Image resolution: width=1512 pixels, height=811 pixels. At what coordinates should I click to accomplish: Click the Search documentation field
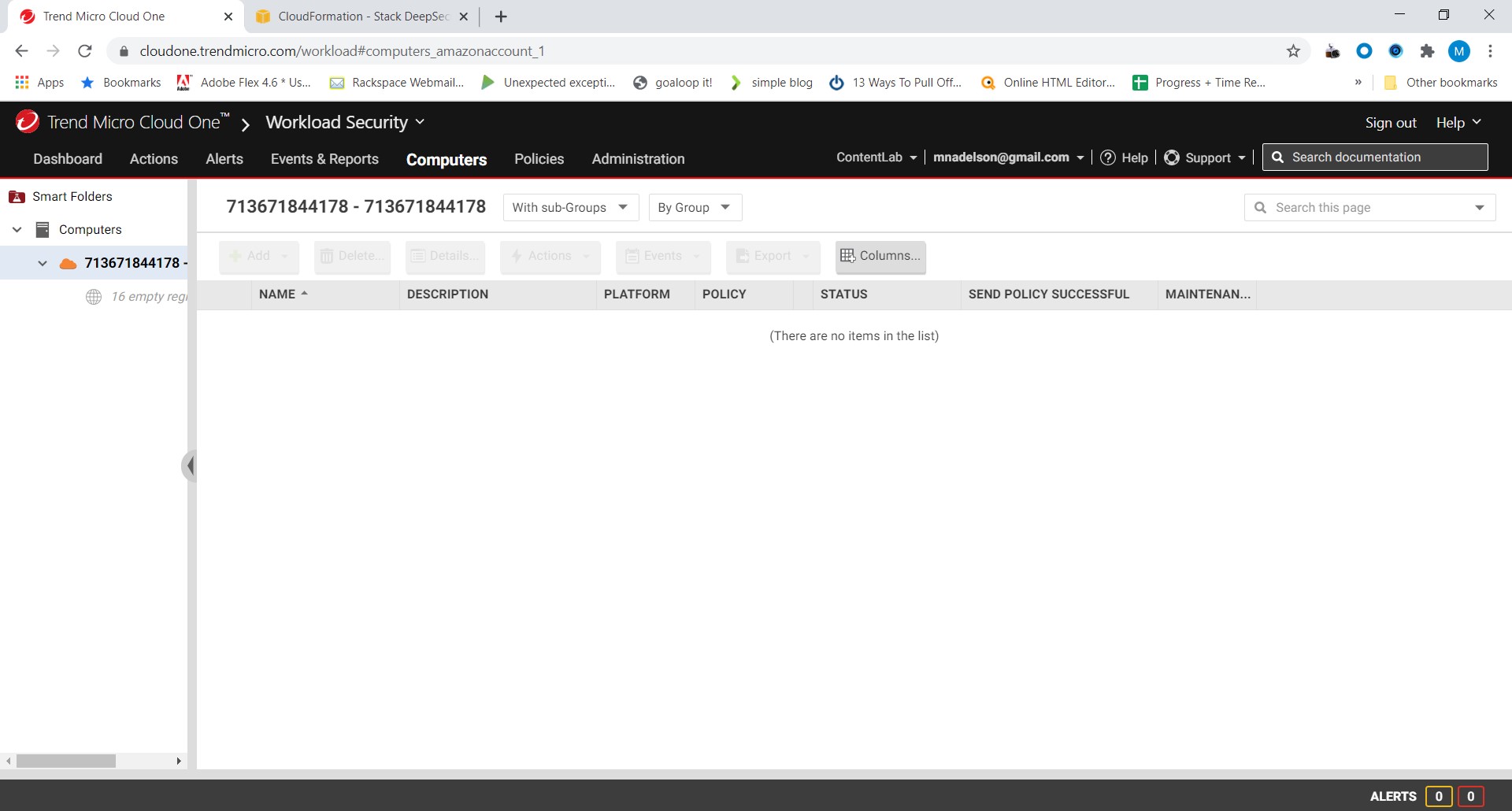point(1375,157)
